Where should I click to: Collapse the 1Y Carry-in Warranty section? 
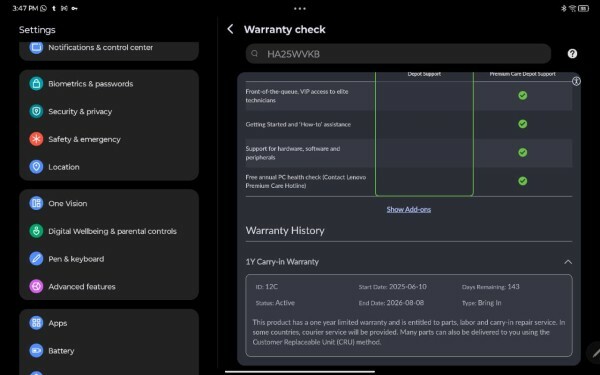click(x=568, y=262)
